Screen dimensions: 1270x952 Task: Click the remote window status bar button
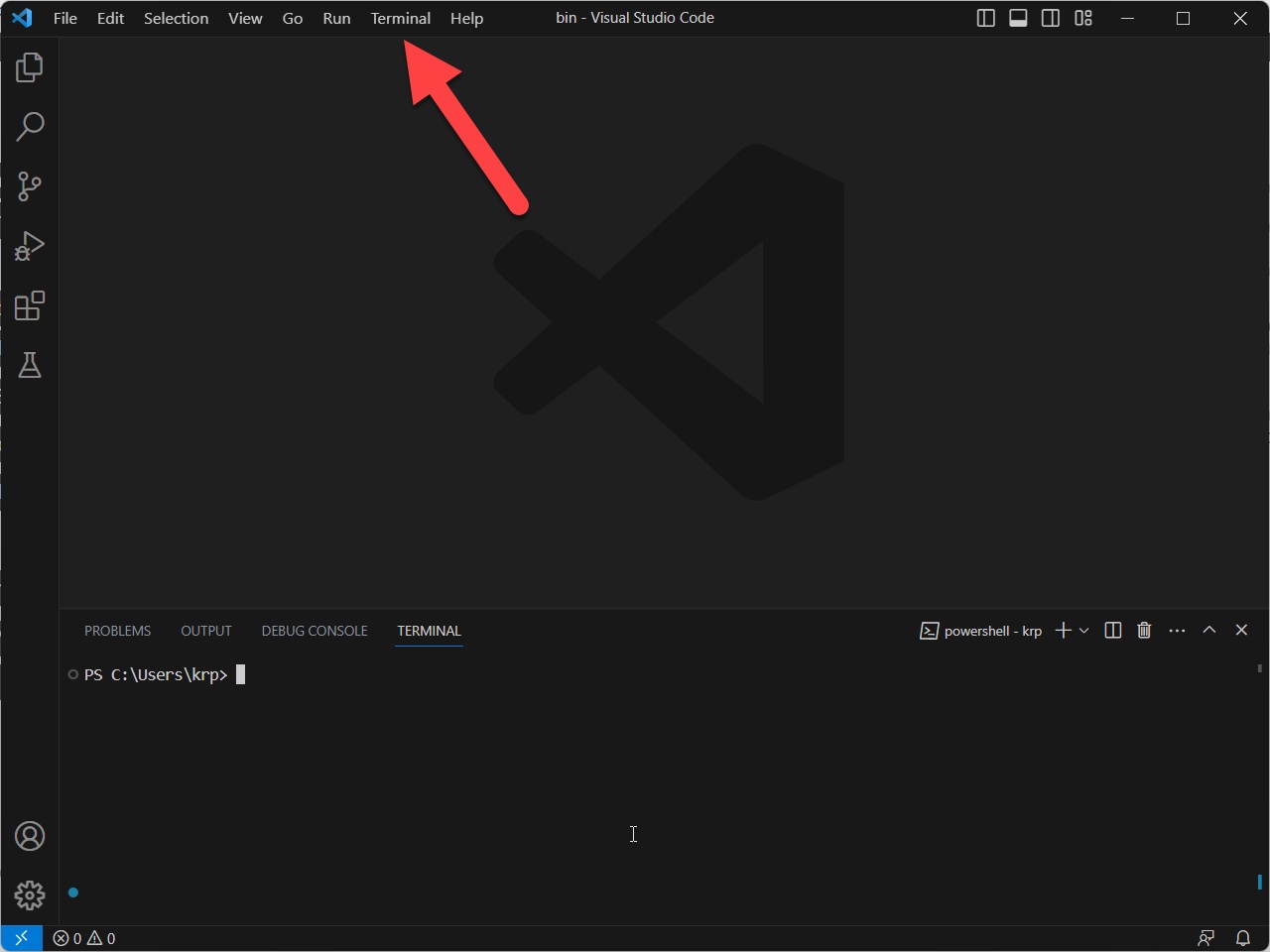(x=21, y=938)
